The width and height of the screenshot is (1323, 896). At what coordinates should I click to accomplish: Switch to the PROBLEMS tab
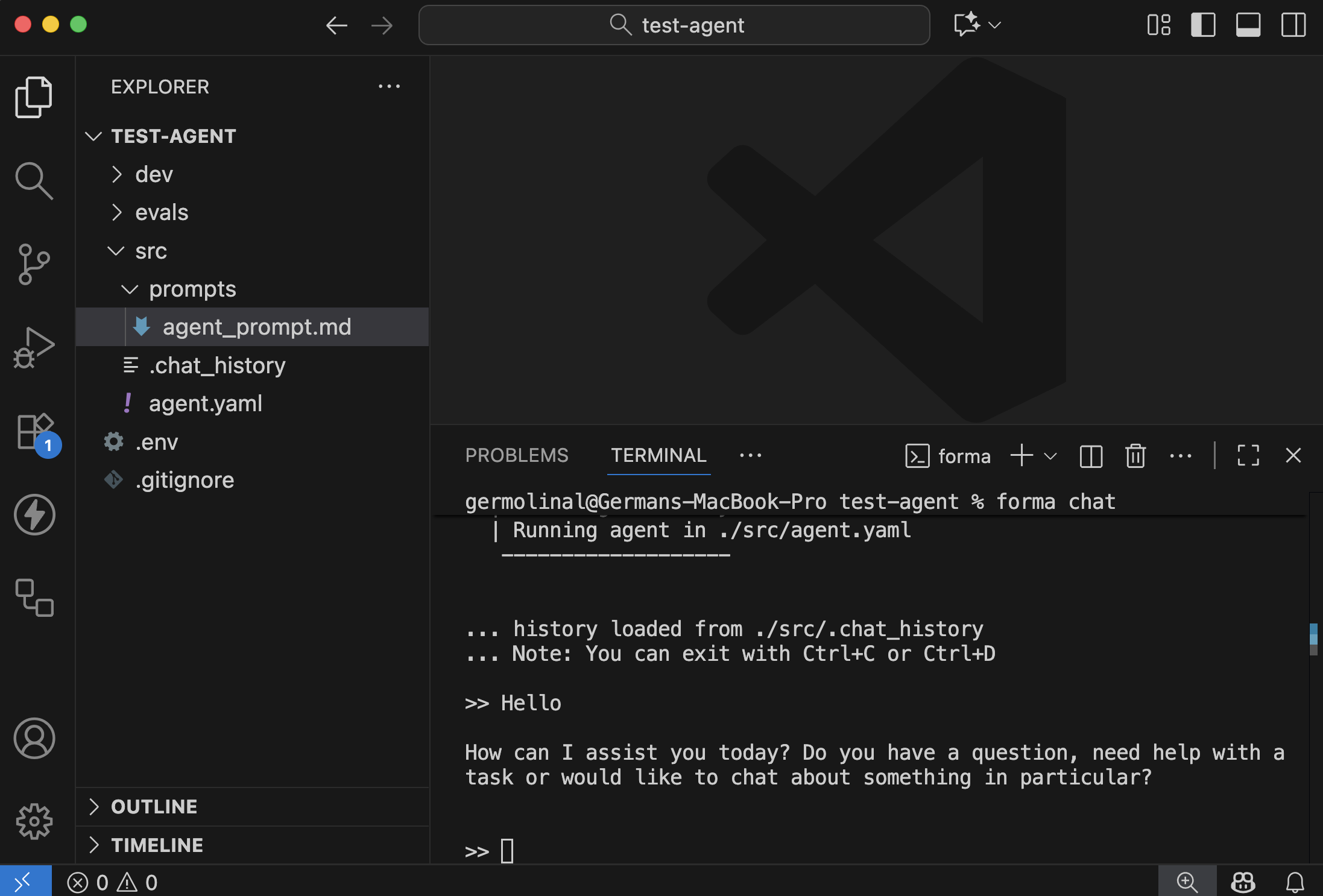[516, 455]
